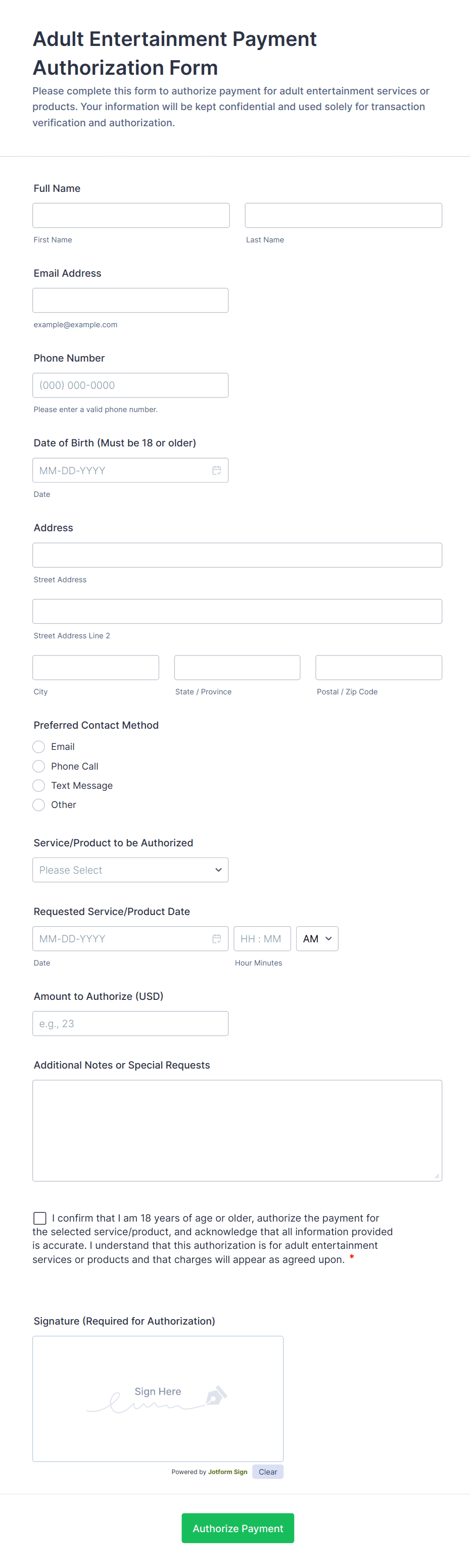The width and height of the screenshot is (470, 1568).
Task: Select the Other contact method option
Action: 39,804
